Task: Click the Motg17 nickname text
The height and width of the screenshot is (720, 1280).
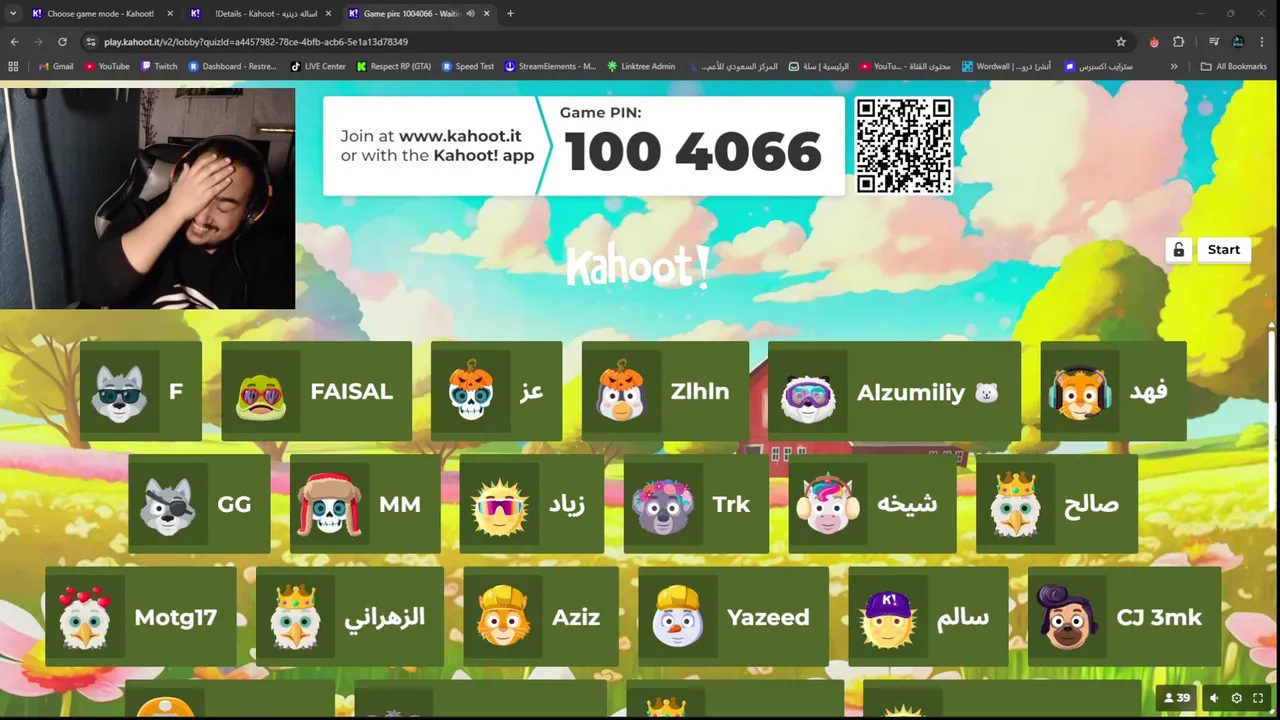Action: tap(175, 618)
